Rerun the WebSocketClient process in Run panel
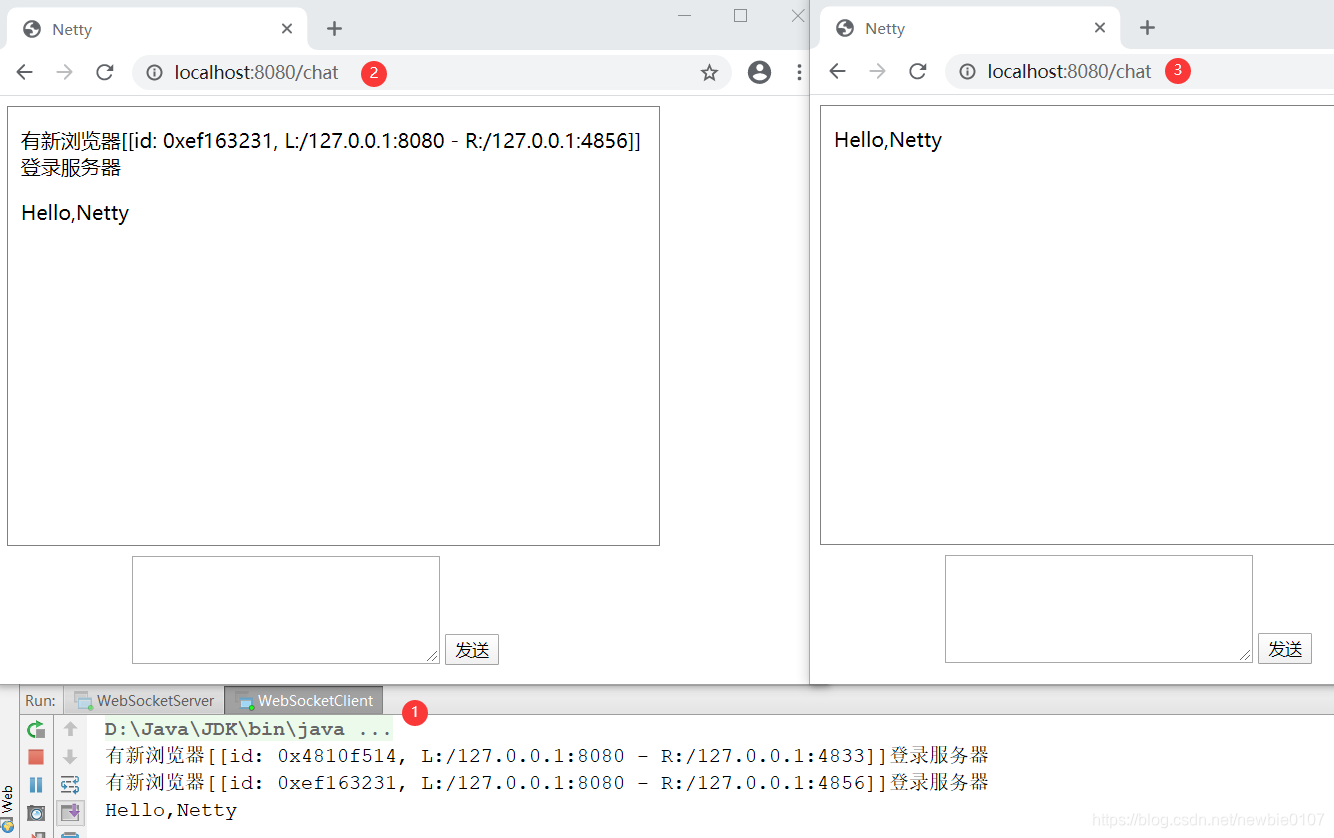 [36, 729]
